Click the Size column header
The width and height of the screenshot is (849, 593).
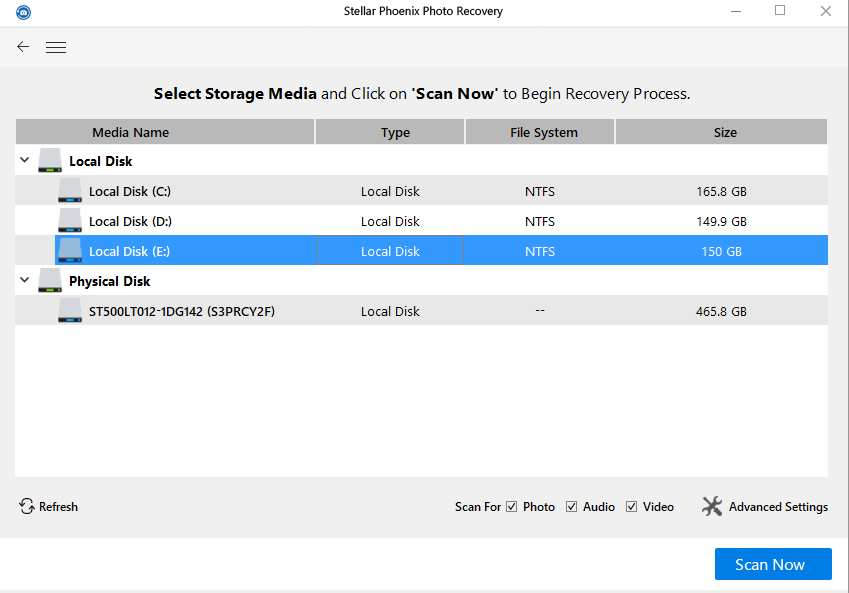[x=721, y=132]
